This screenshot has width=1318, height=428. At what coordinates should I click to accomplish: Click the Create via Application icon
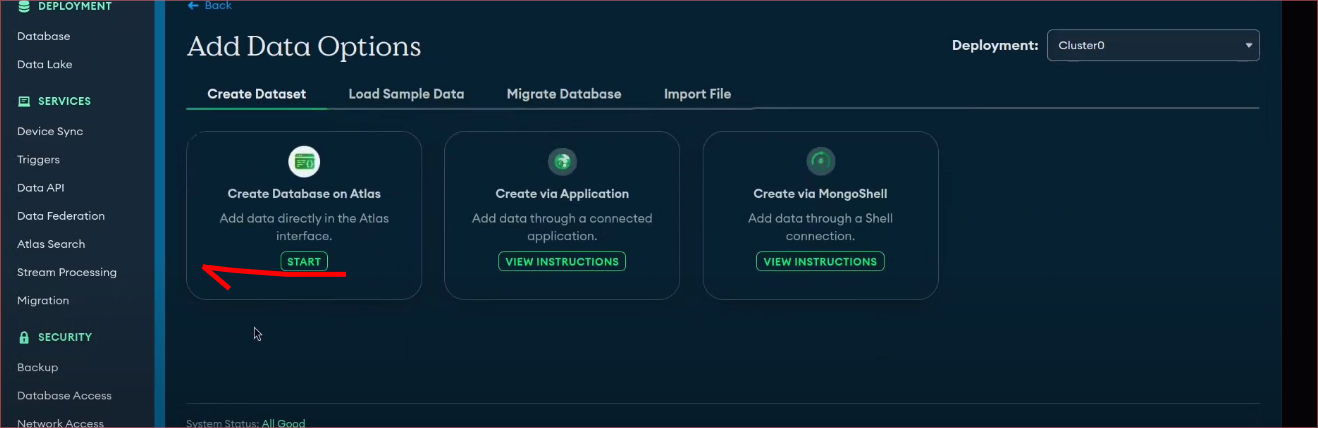(562, 161)
